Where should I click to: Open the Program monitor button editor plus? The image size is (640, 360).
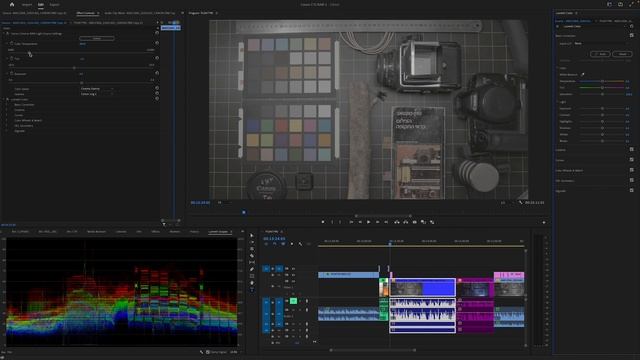(544, 222)
